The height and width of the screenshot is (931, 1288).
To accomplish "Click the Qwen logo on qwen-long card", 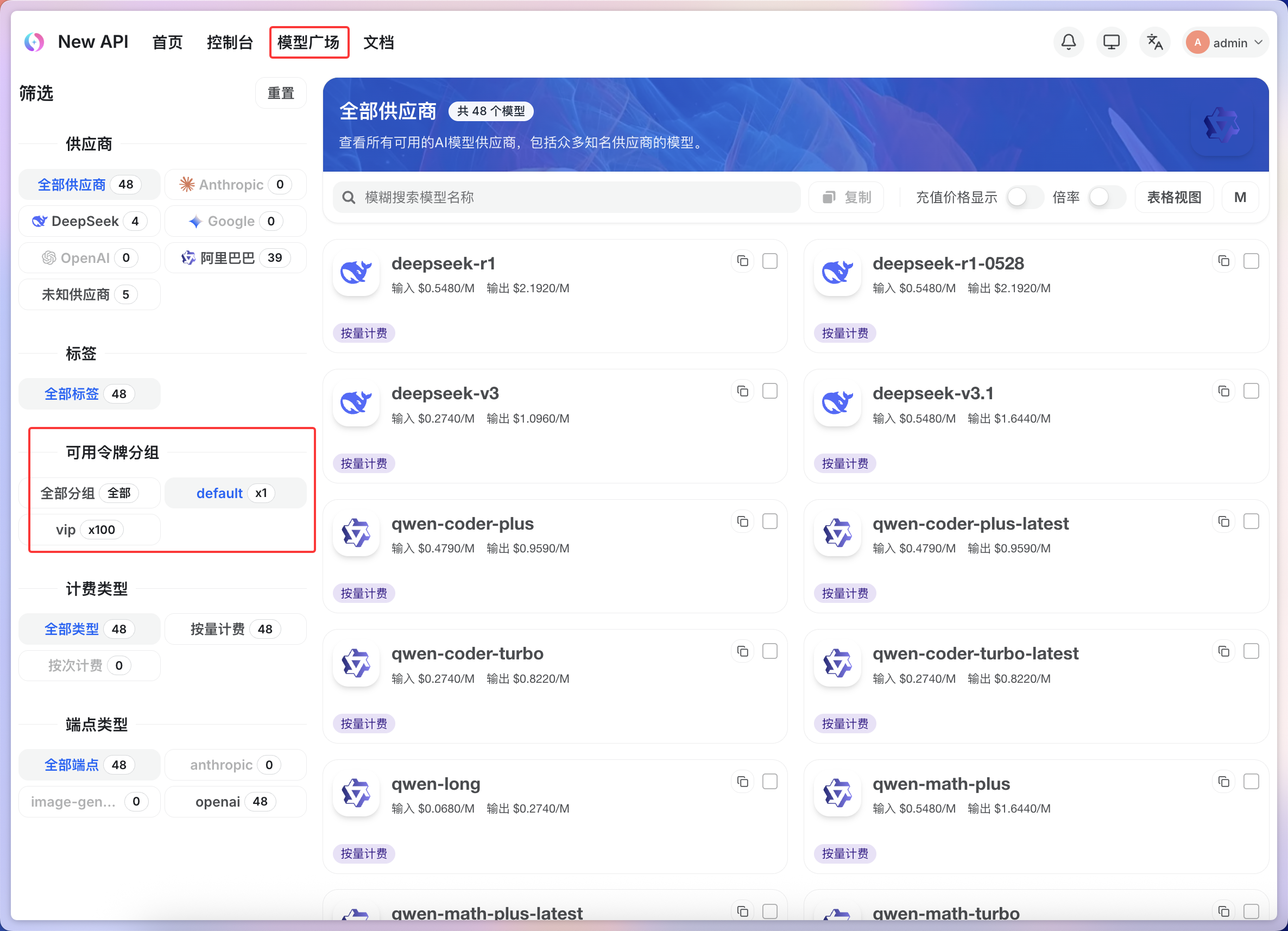I will pos(356,794).
